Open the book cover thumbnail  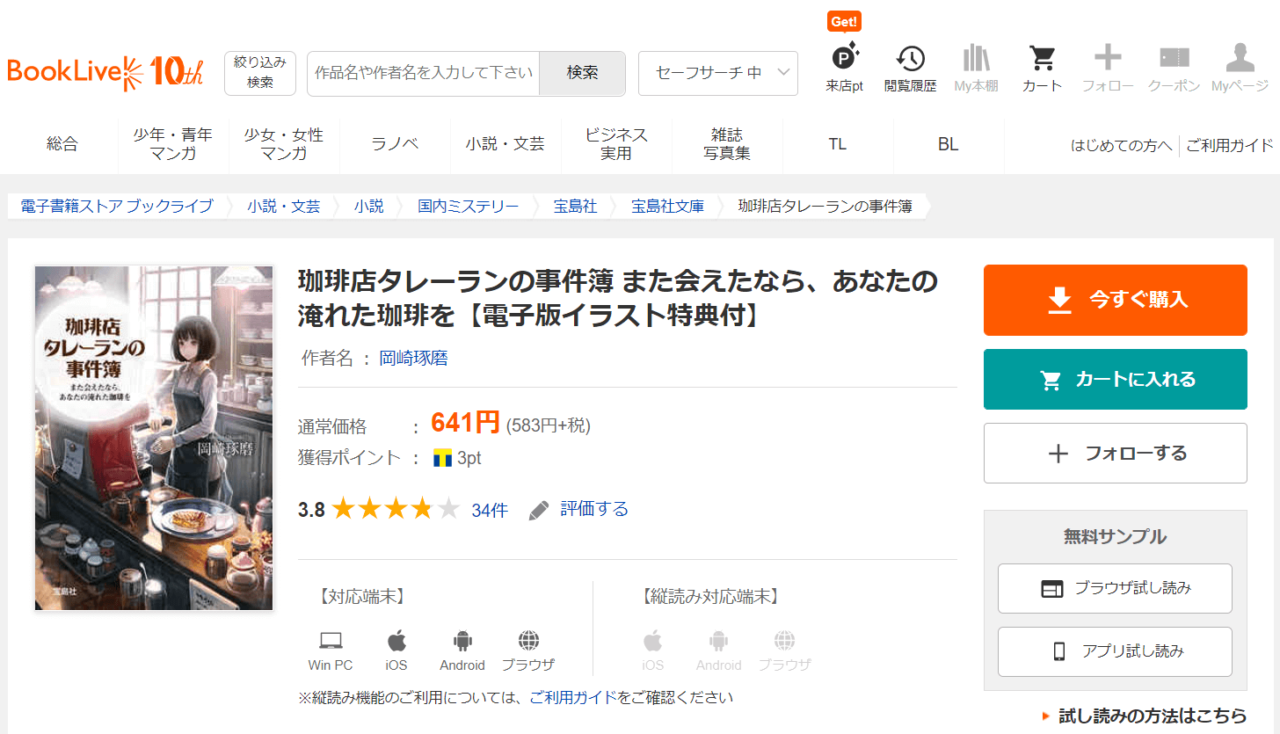point(154,437)
